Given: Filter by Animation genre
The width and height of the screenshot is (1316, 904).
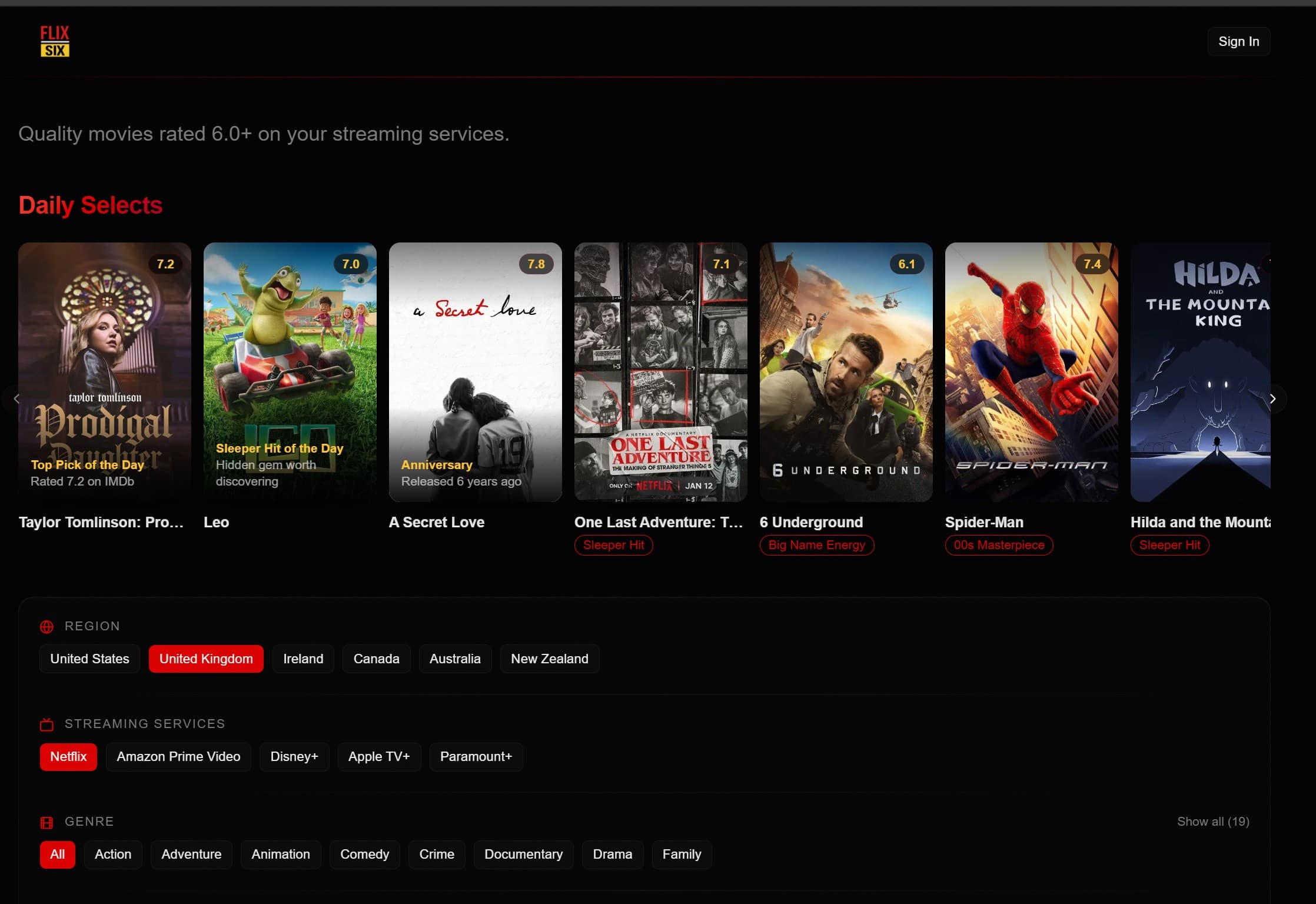Looking at the screenshot, I should 281,854.
